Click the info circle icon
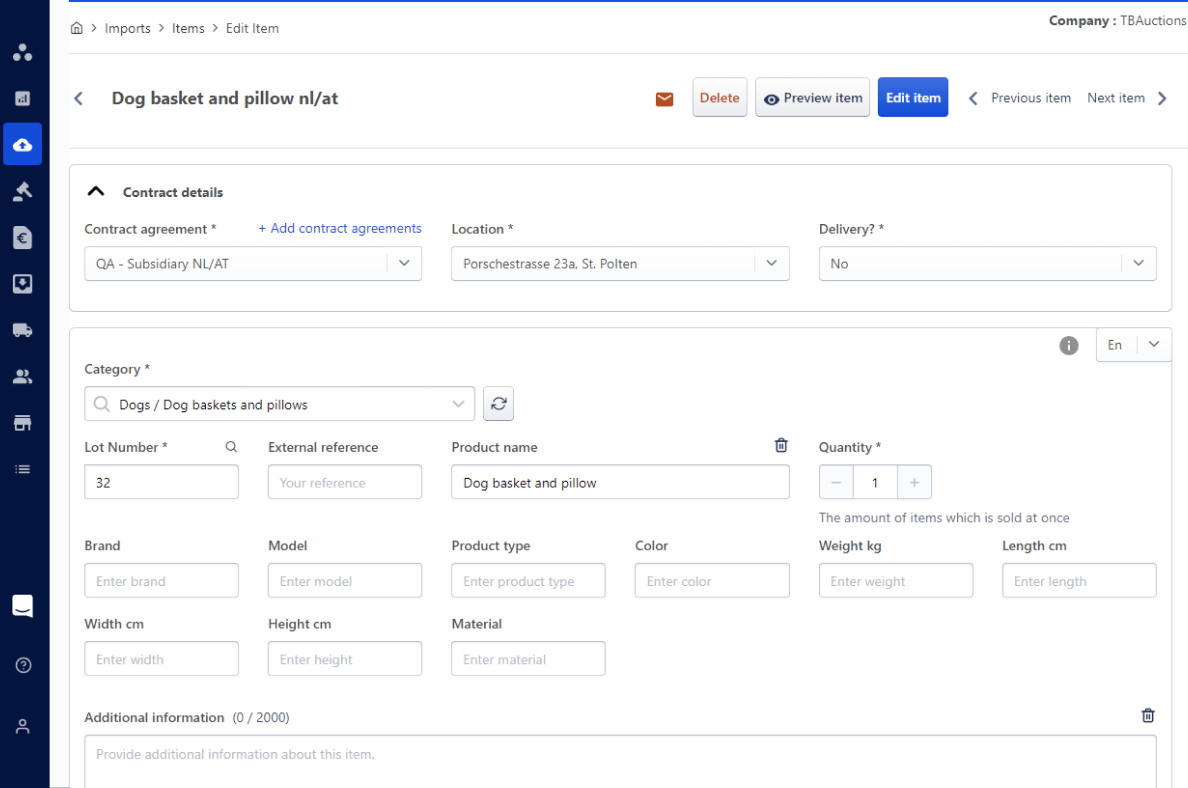Image resolution: width=1188 pixels, height=788 pixels. pyautogui.click(x=1069, y=345)
